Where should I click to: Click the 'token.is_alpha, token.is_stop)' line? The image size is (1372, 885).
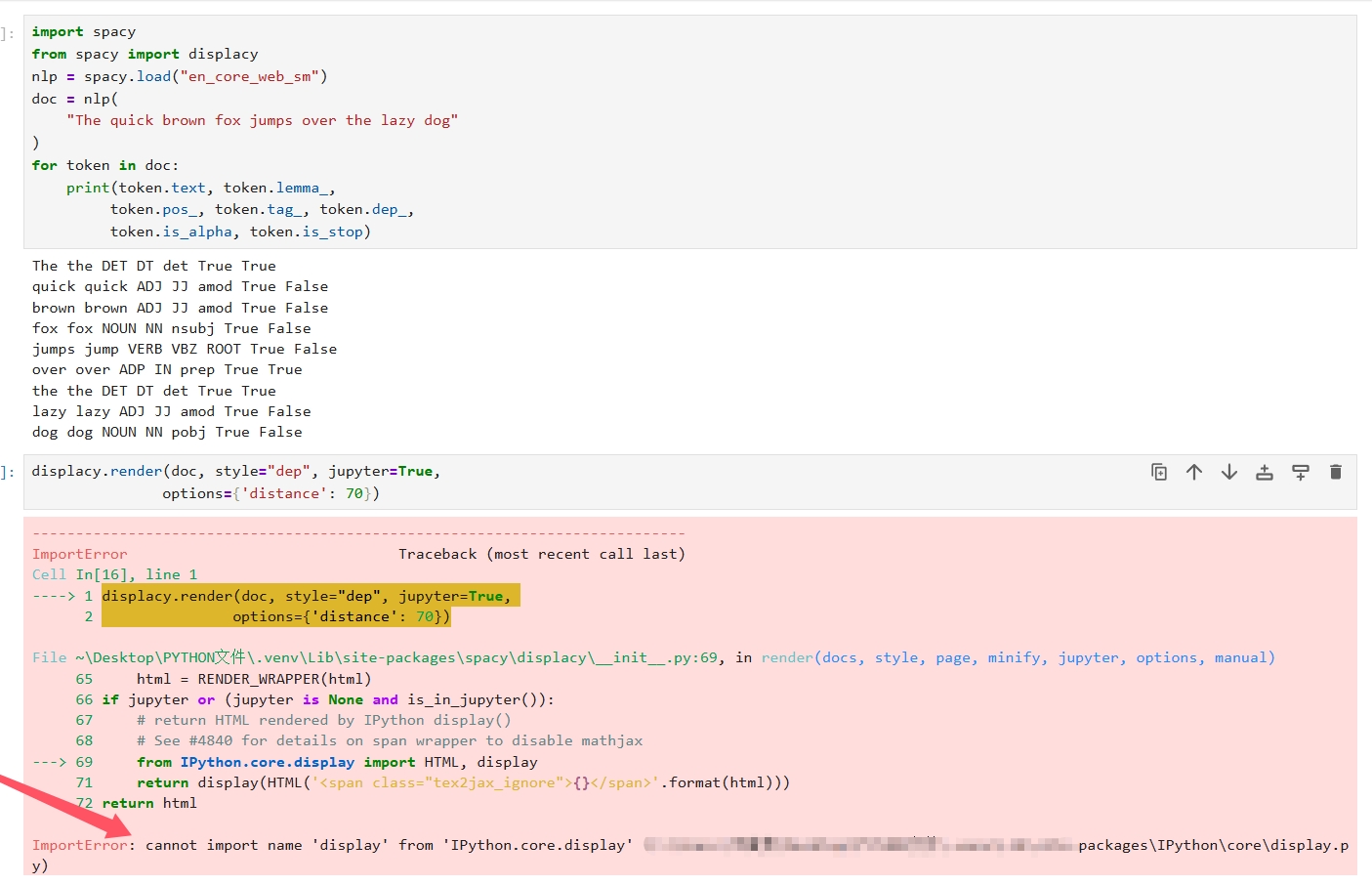pyautogui.click(x=240, y=232)
